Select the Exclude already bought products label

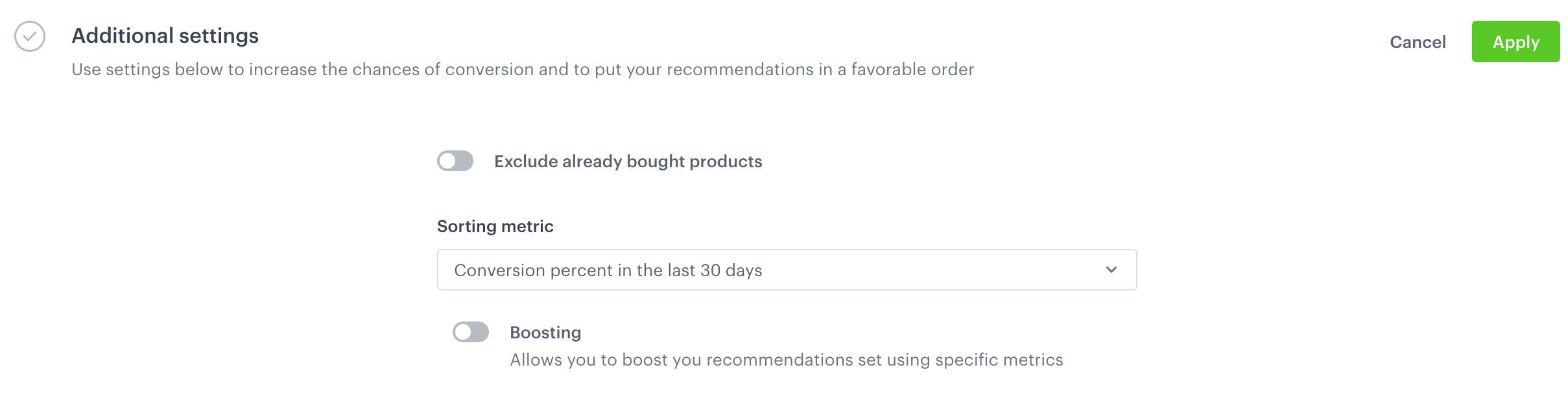pyautogui.click(x=628, y=161)
